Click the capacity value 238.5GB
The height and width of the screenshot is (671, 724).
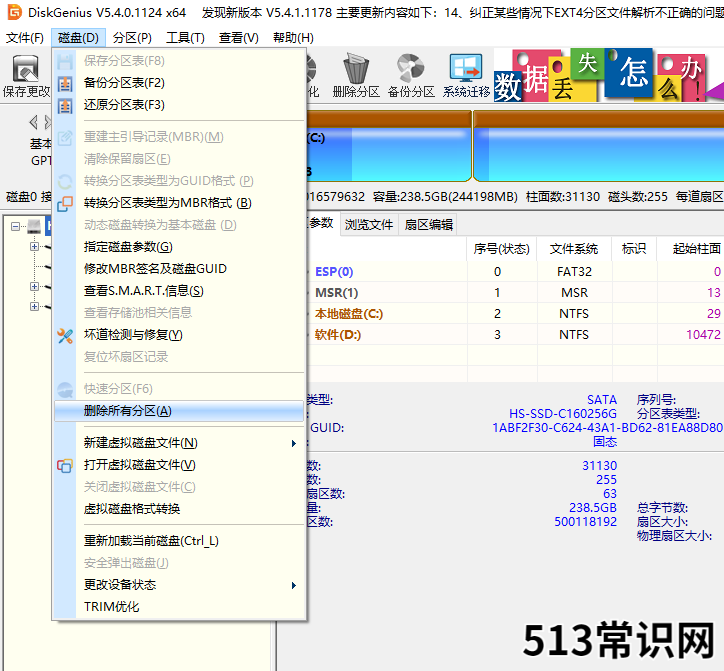pos(592,508)
